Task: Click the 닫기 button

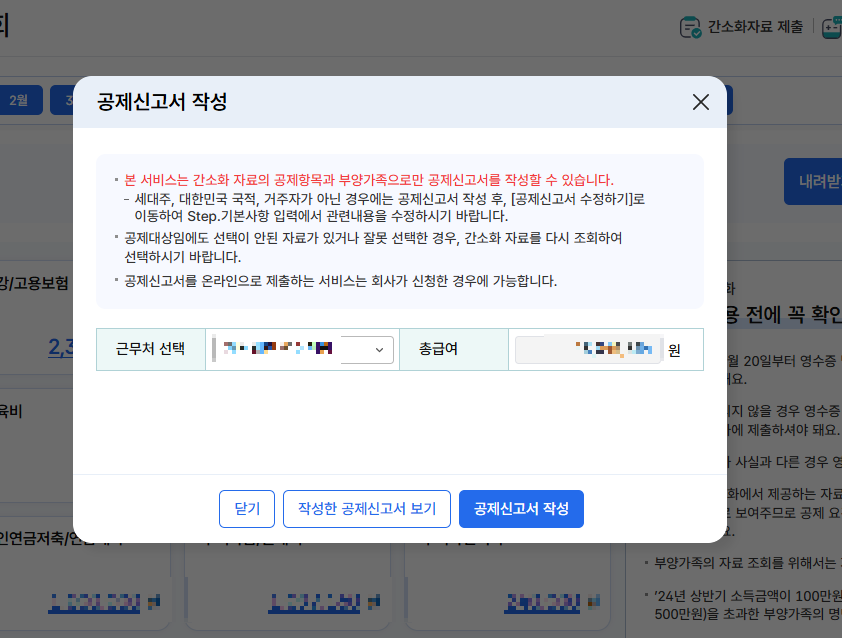Action: (x=247, y=509)
